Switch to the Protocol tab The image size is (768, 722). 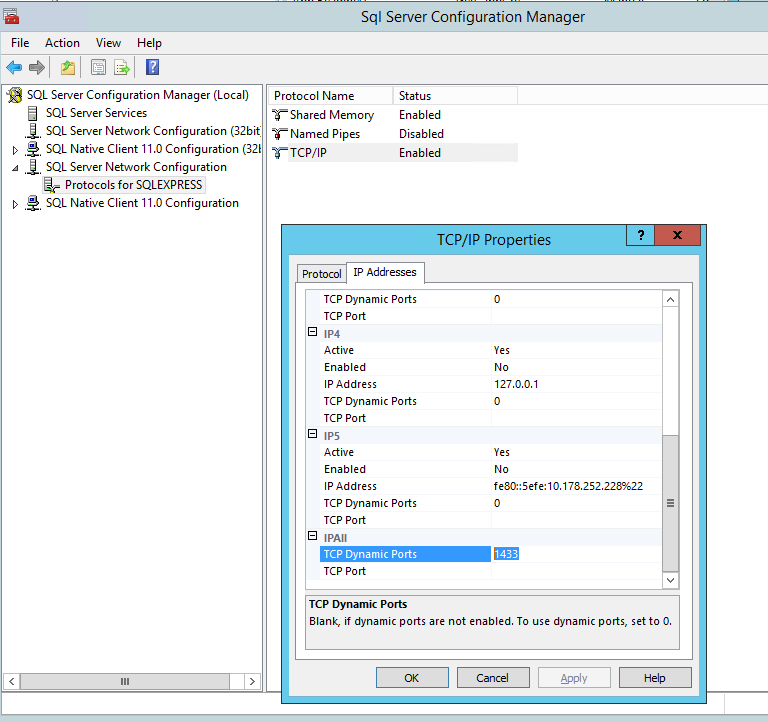coord(321,274)
